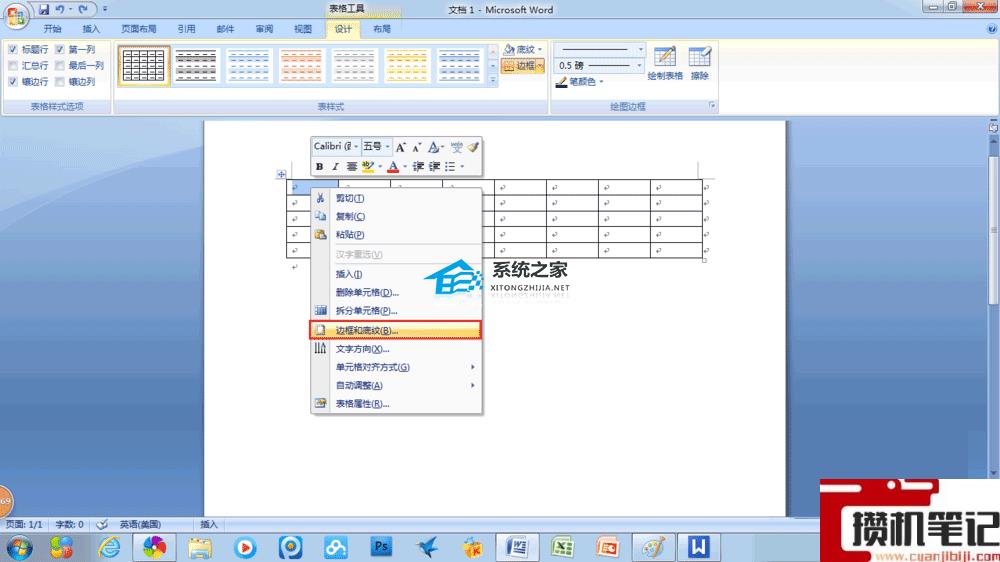Shrink the font size in mini toolbar

coord(416,147)
